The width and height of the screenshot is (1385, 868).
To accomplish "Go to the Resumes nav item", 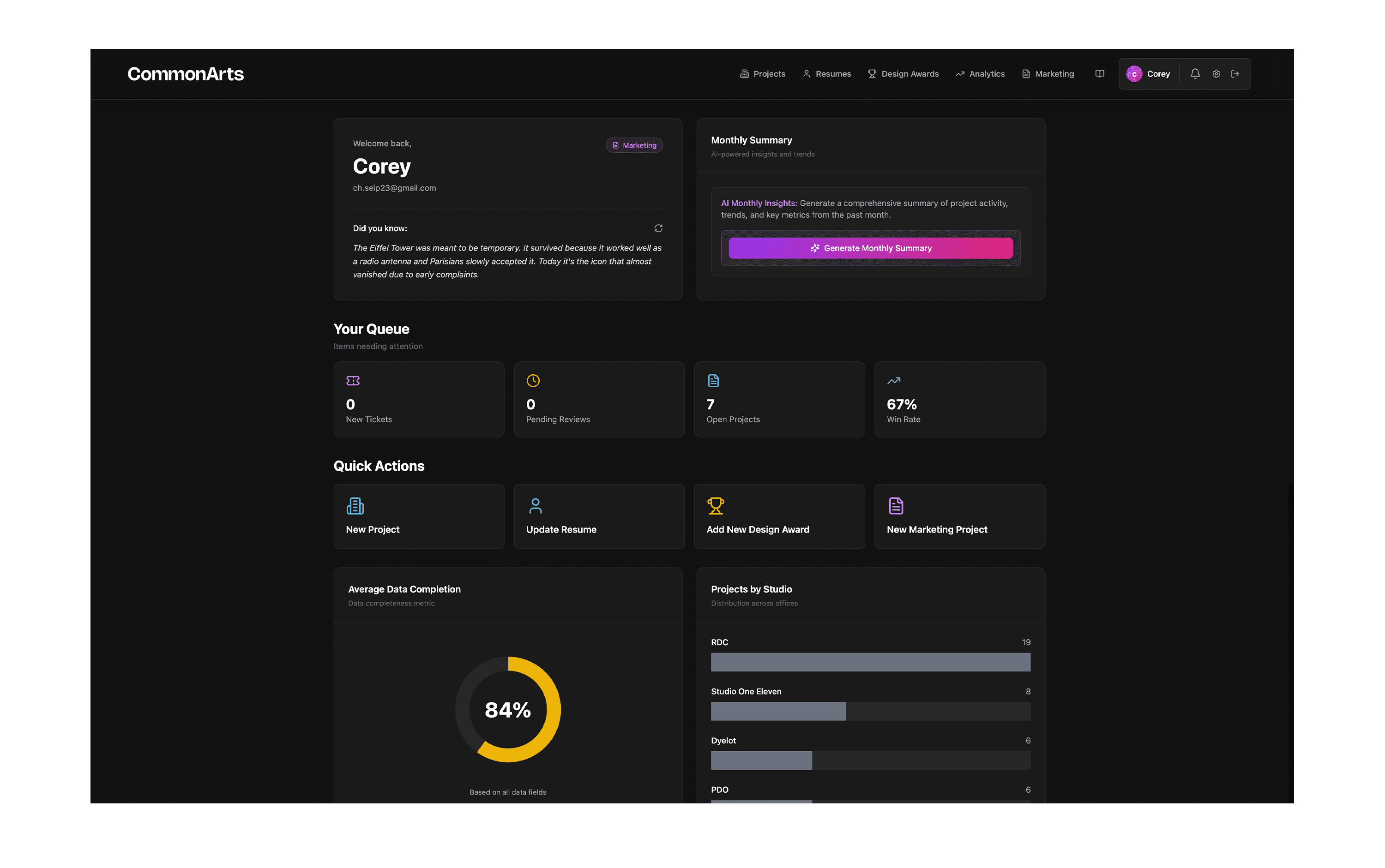I will [x=826, y=73].
